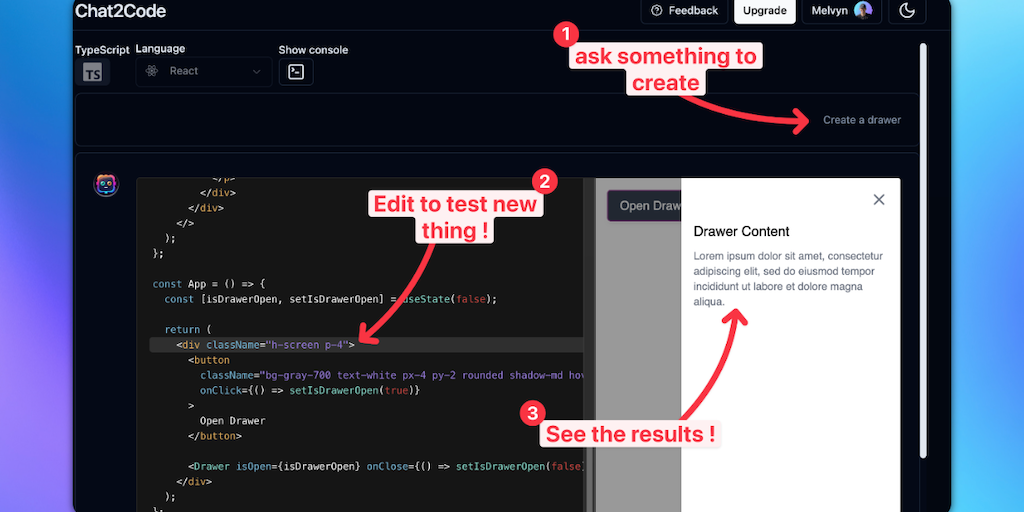Click the red number 3 annotation badge
Image resolution: width=1024 pixels, height=512 pixels.
534,413
